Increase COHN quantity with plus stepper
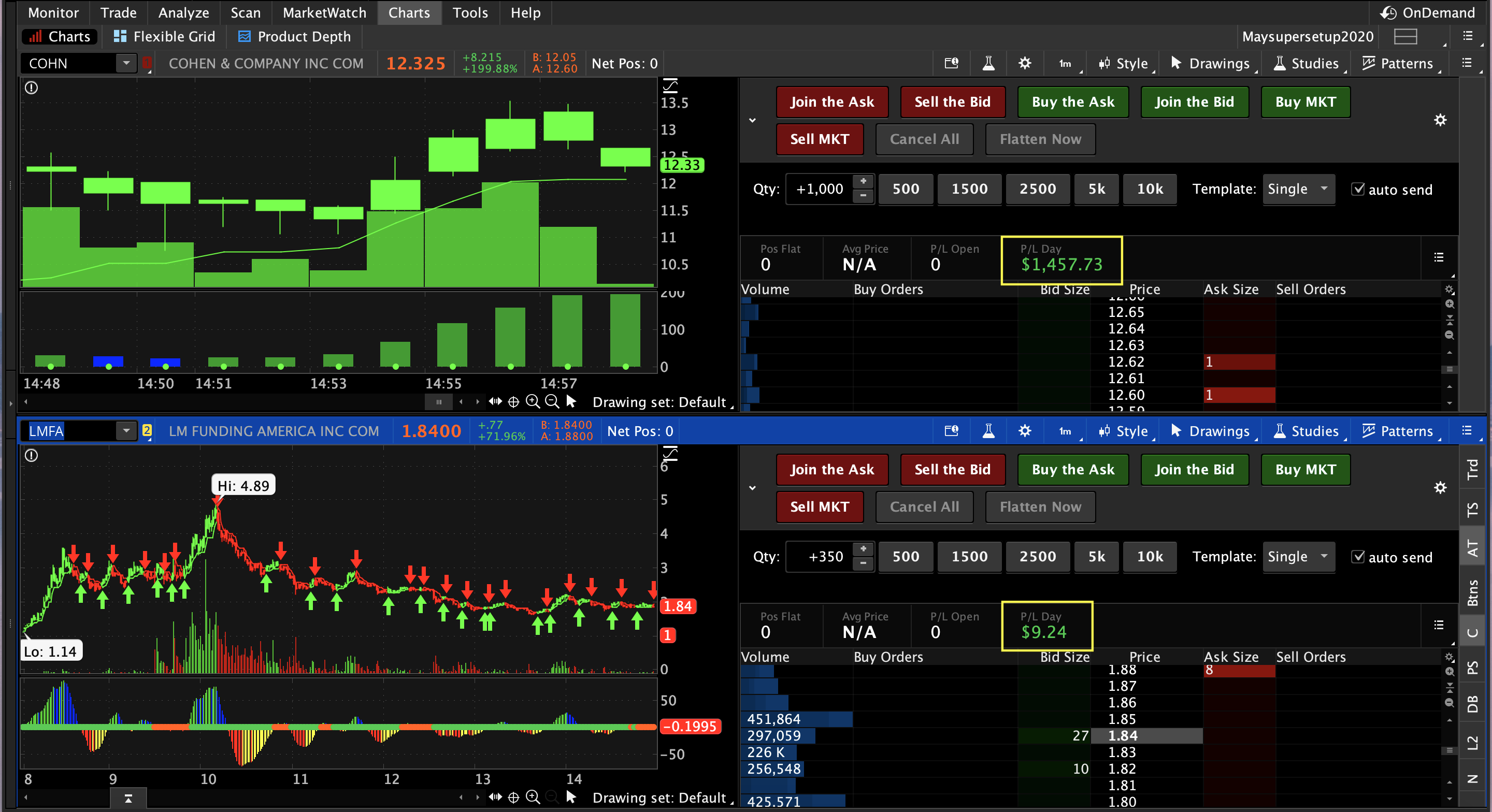 tap(863, 182)
